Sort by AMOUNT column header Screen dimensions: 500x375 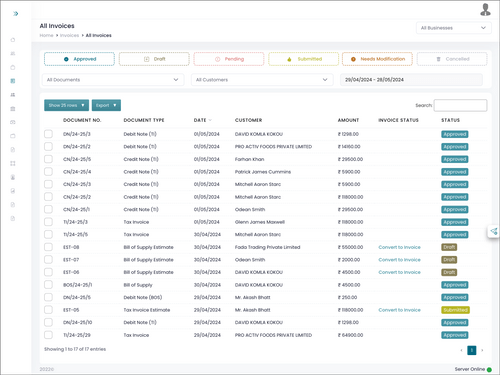click(348, 120)
